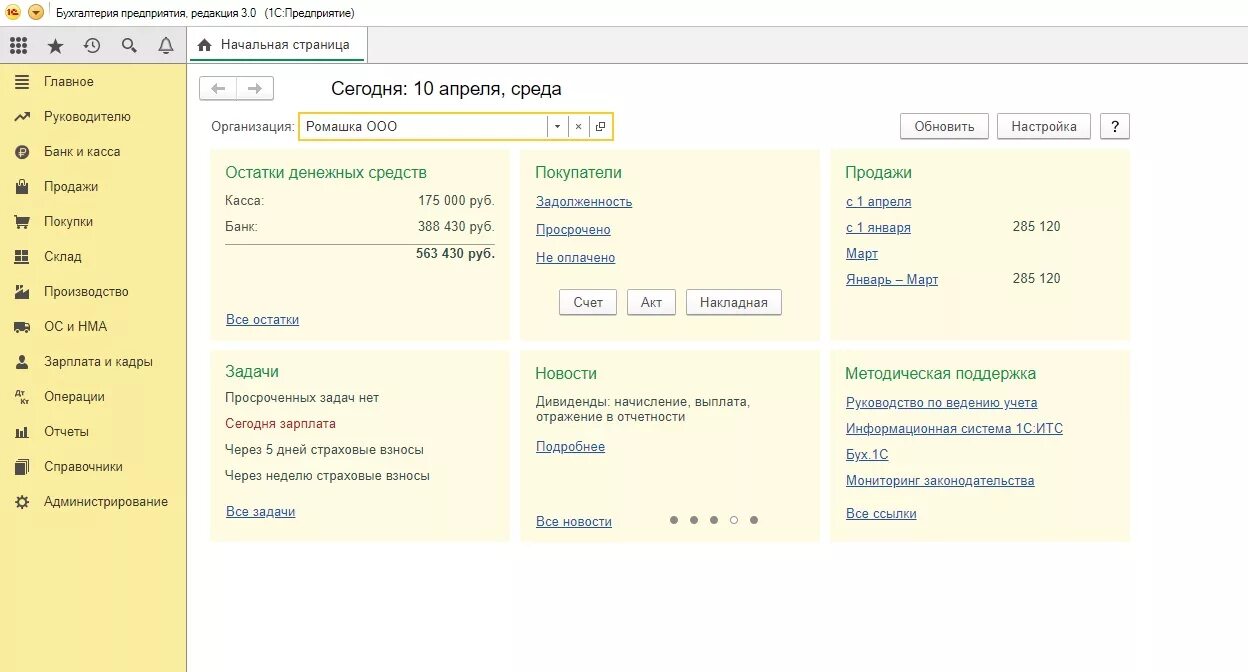Viewport: 1248px width, 672px height.
Task: Select the Склад section icon
Action: tap(21, 257)
